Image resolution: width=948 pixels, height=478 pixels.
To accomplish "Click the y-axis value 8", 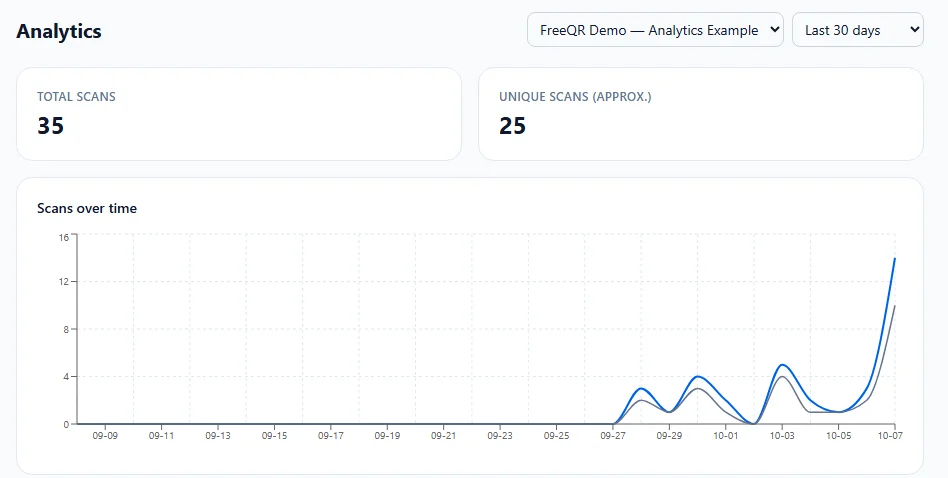I will (67, 329).
